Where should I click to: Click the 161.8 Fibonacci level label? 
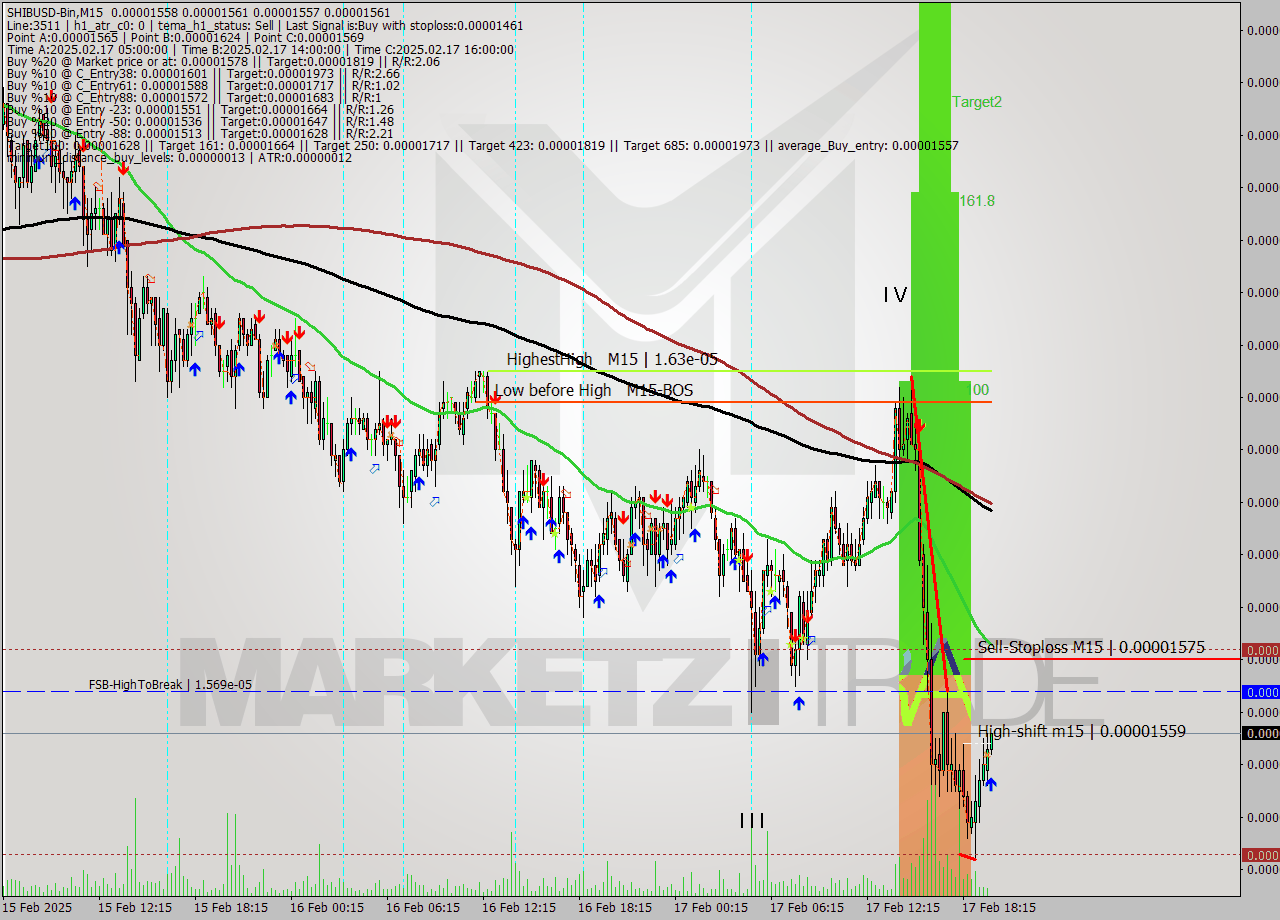(x=976, y=201)
